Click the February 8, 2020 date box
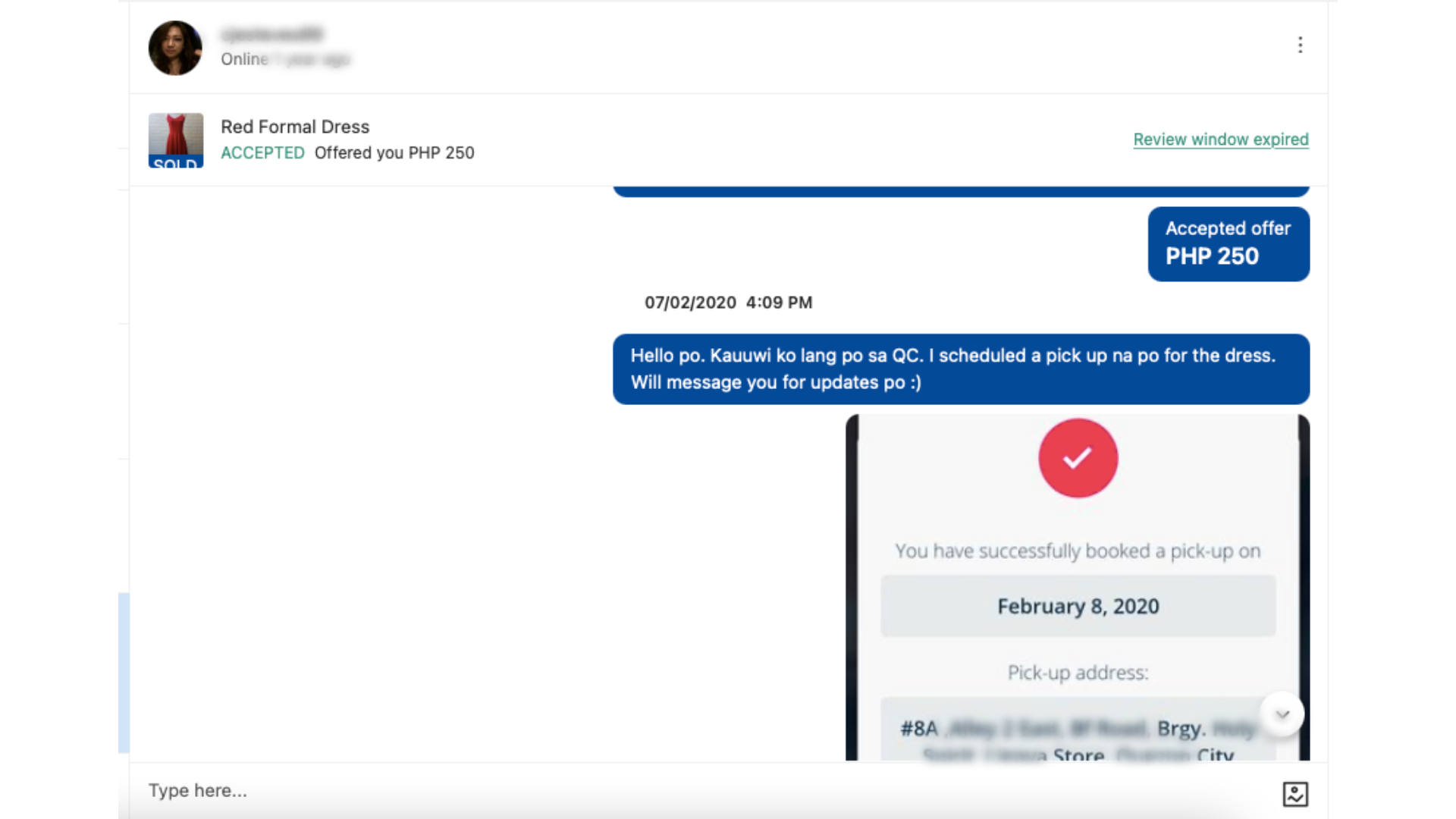 click(x=1078, y=607)
